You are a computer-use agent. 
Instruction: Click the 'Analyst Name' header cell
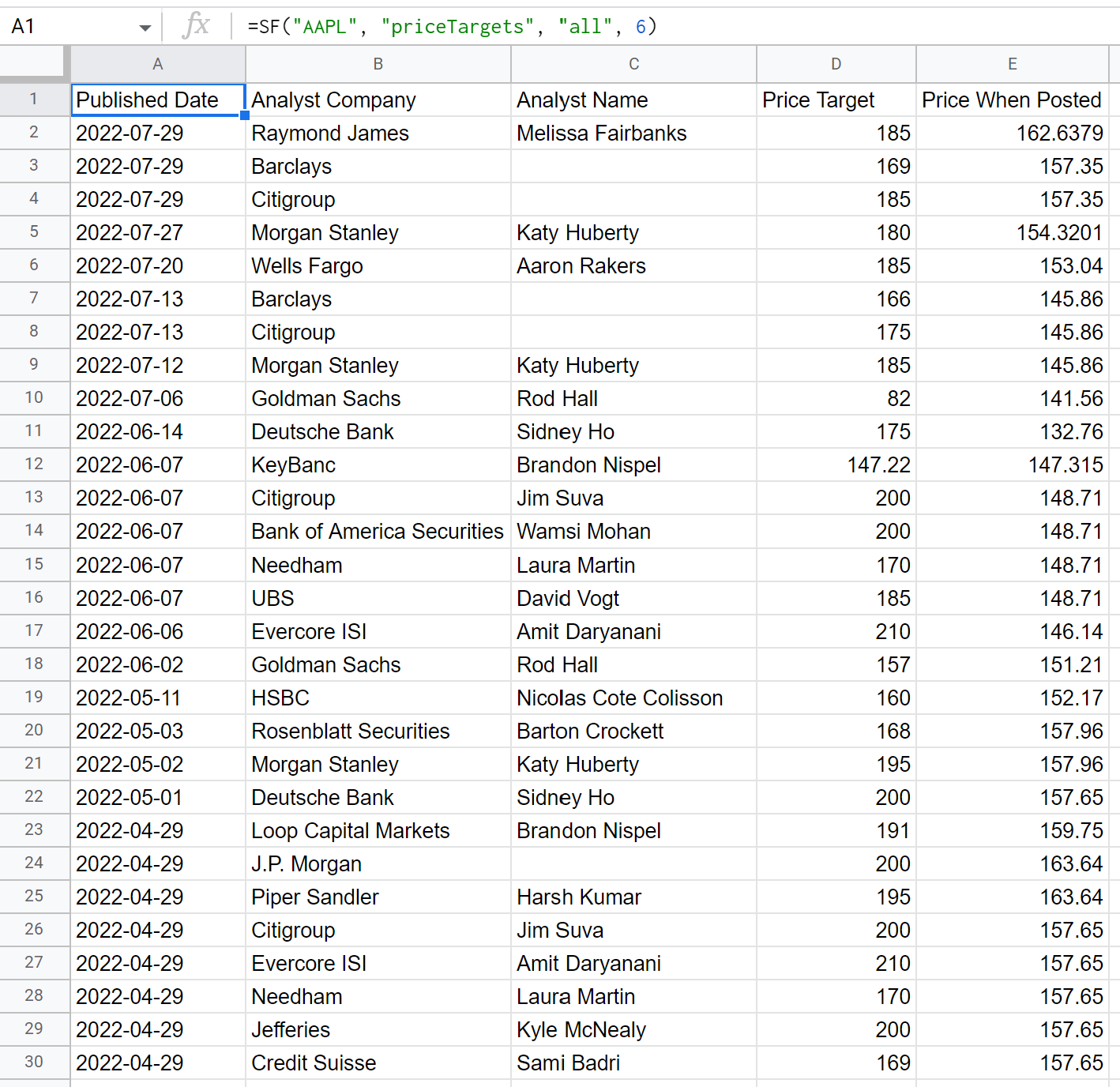(633, 100)
